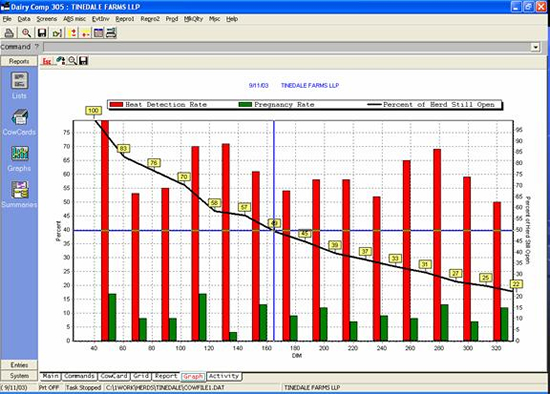Open the File menu
The width and height of the screenshot is (550, 394).
click(x=7, y=19)
